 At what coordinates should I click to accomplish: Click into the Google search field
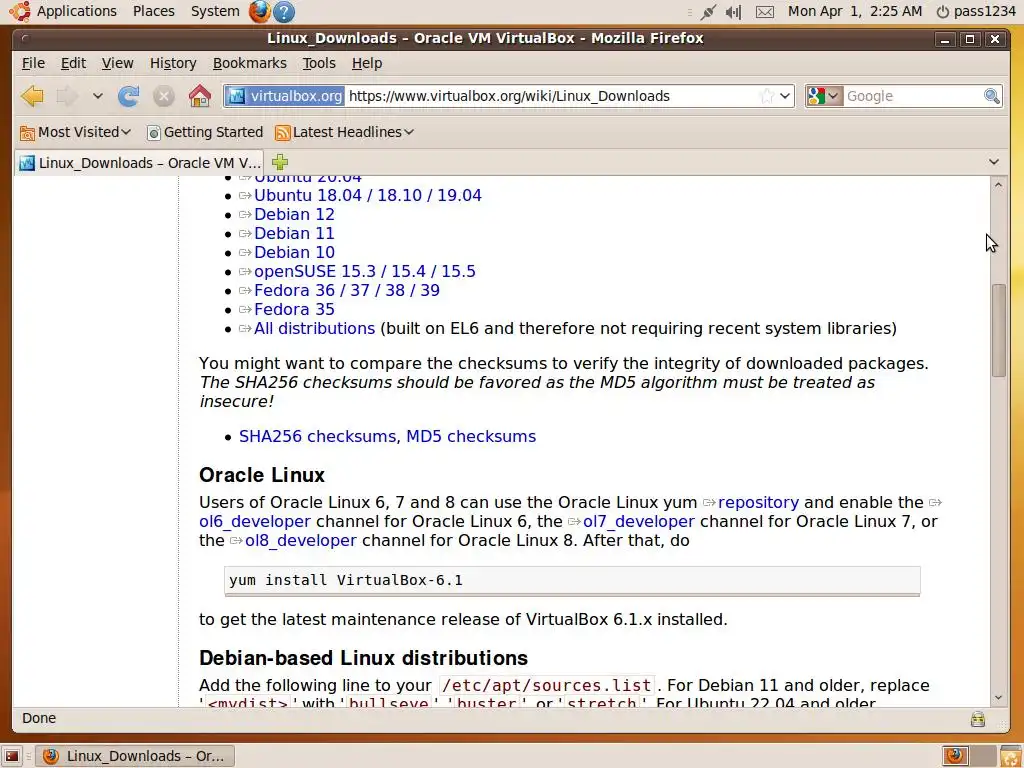912,96
